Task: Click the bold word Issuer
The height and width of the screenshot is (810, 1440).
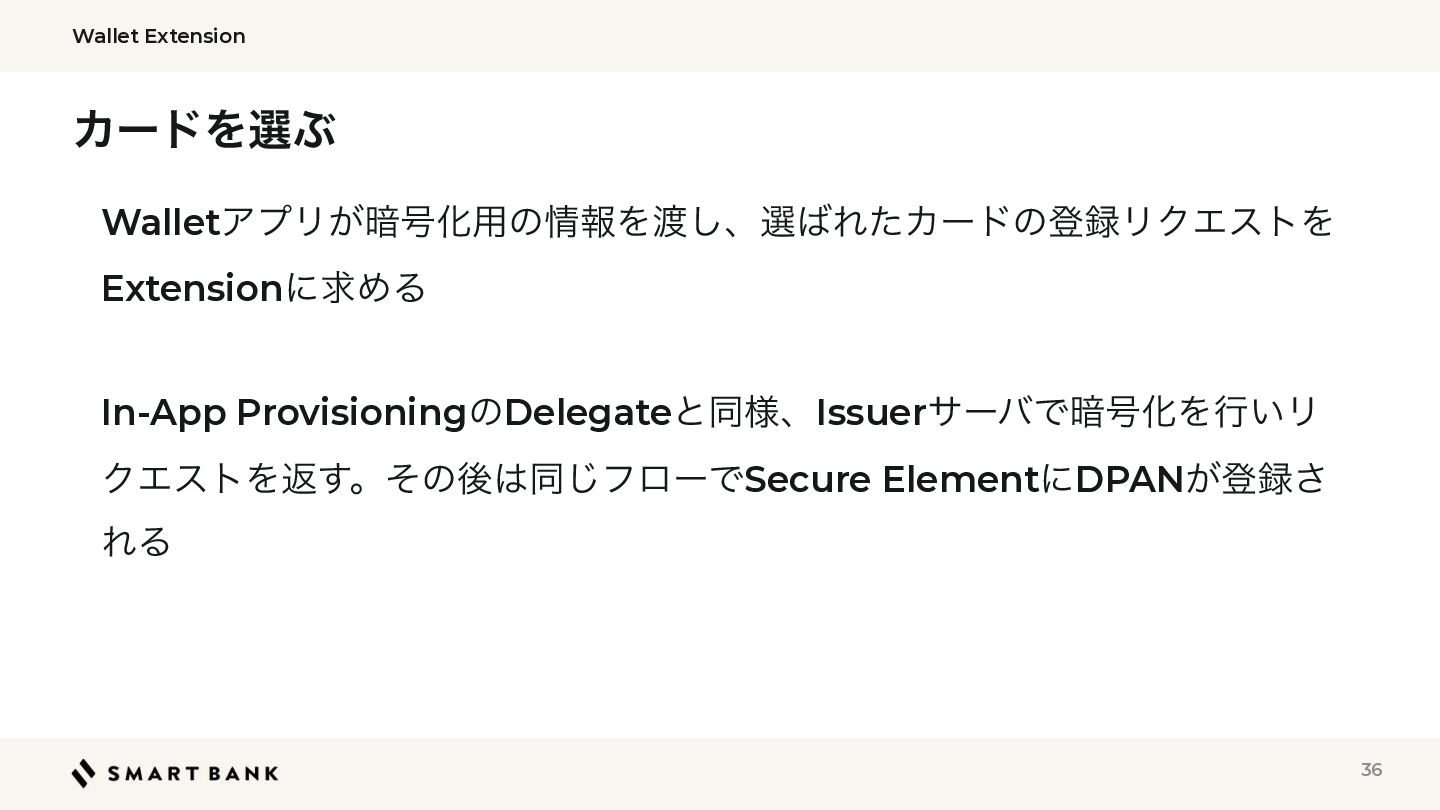Action: [871, 412]
